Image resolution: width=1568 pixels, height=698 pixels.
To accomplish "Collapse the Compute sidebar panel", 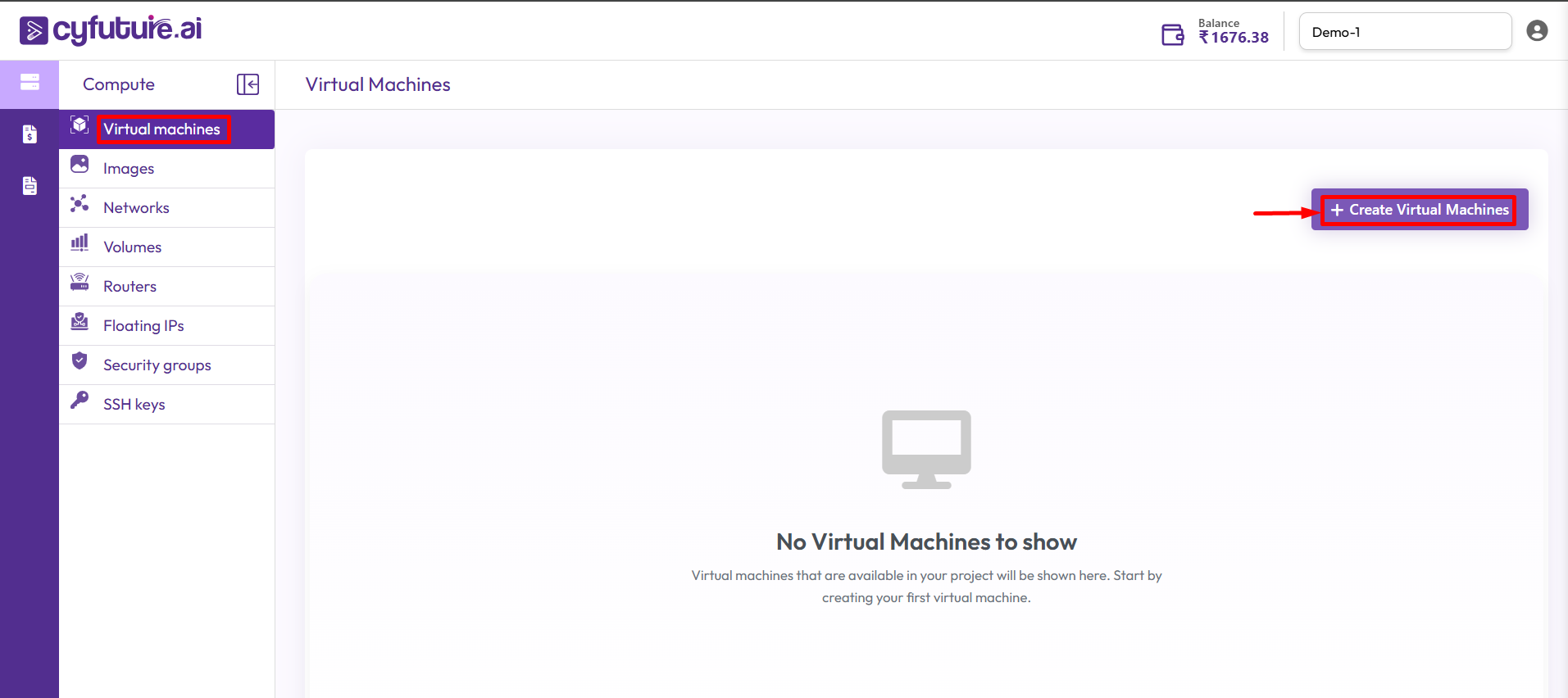I will pos(248,84).
